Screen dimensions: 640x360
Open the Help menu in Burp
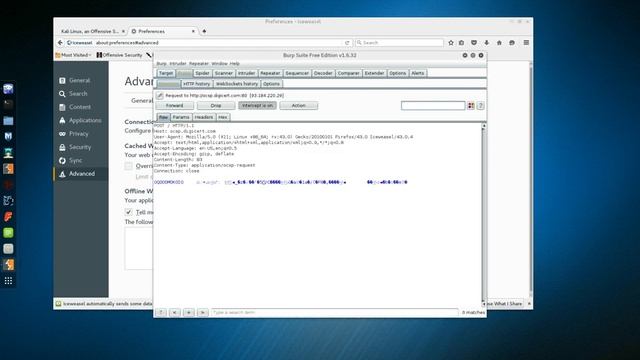234,64
